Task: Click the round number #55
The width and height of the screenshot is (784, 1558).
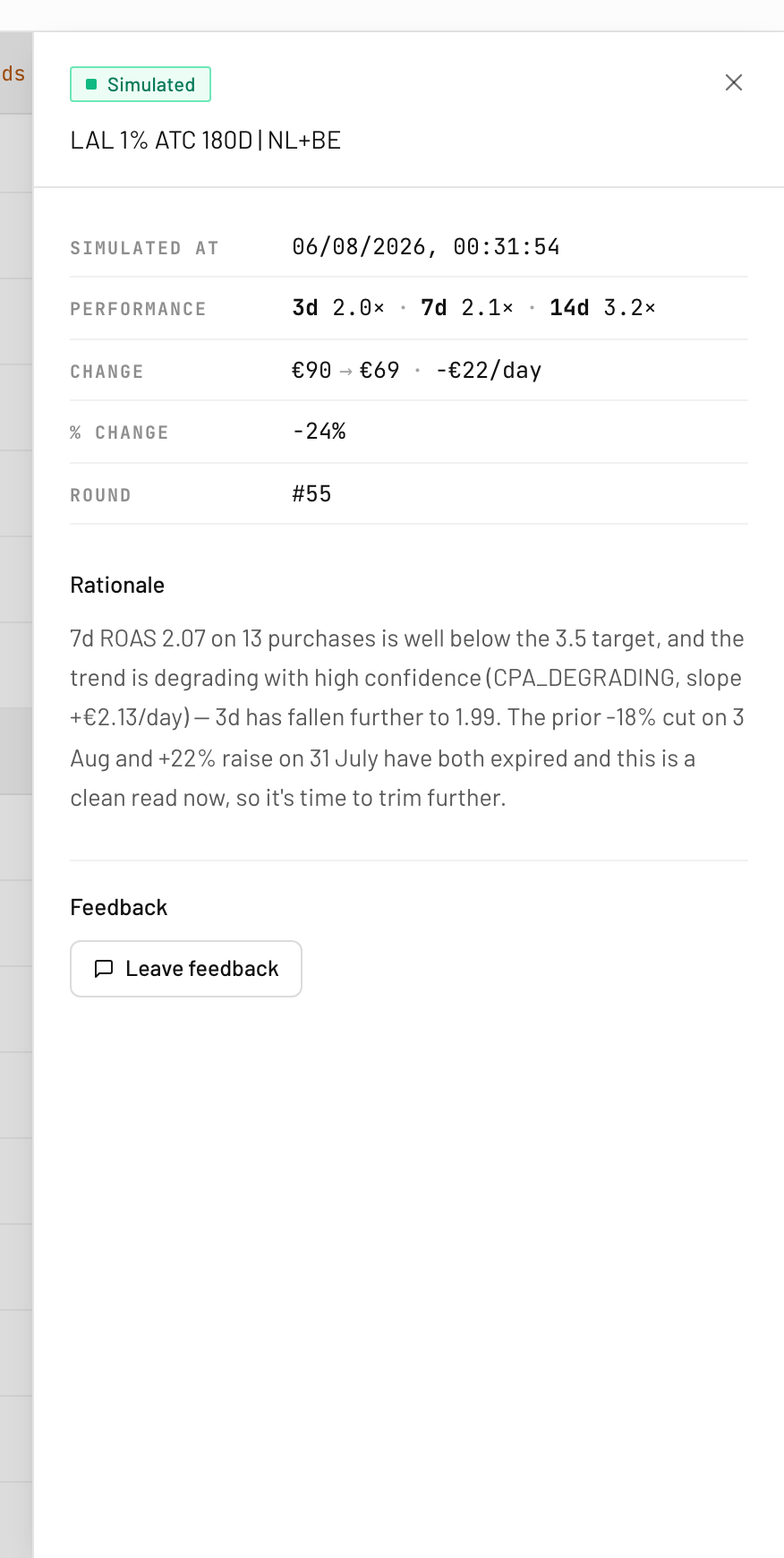Action: [312, 494]
